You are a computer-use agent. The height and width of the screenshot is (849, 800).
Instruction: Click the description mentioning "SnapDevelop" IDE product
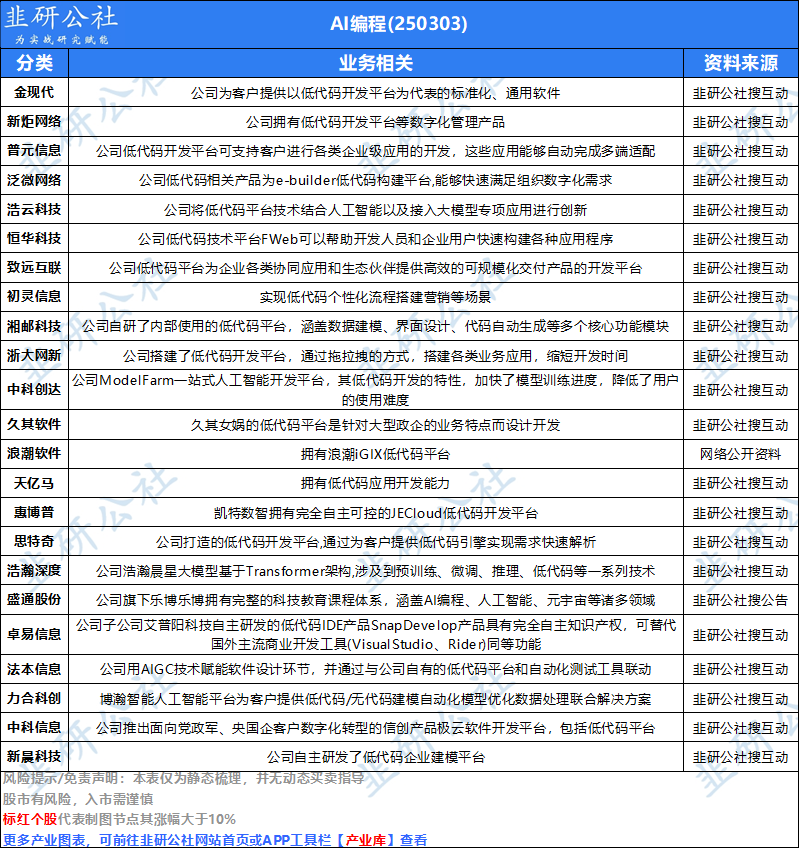click(375, 635)
